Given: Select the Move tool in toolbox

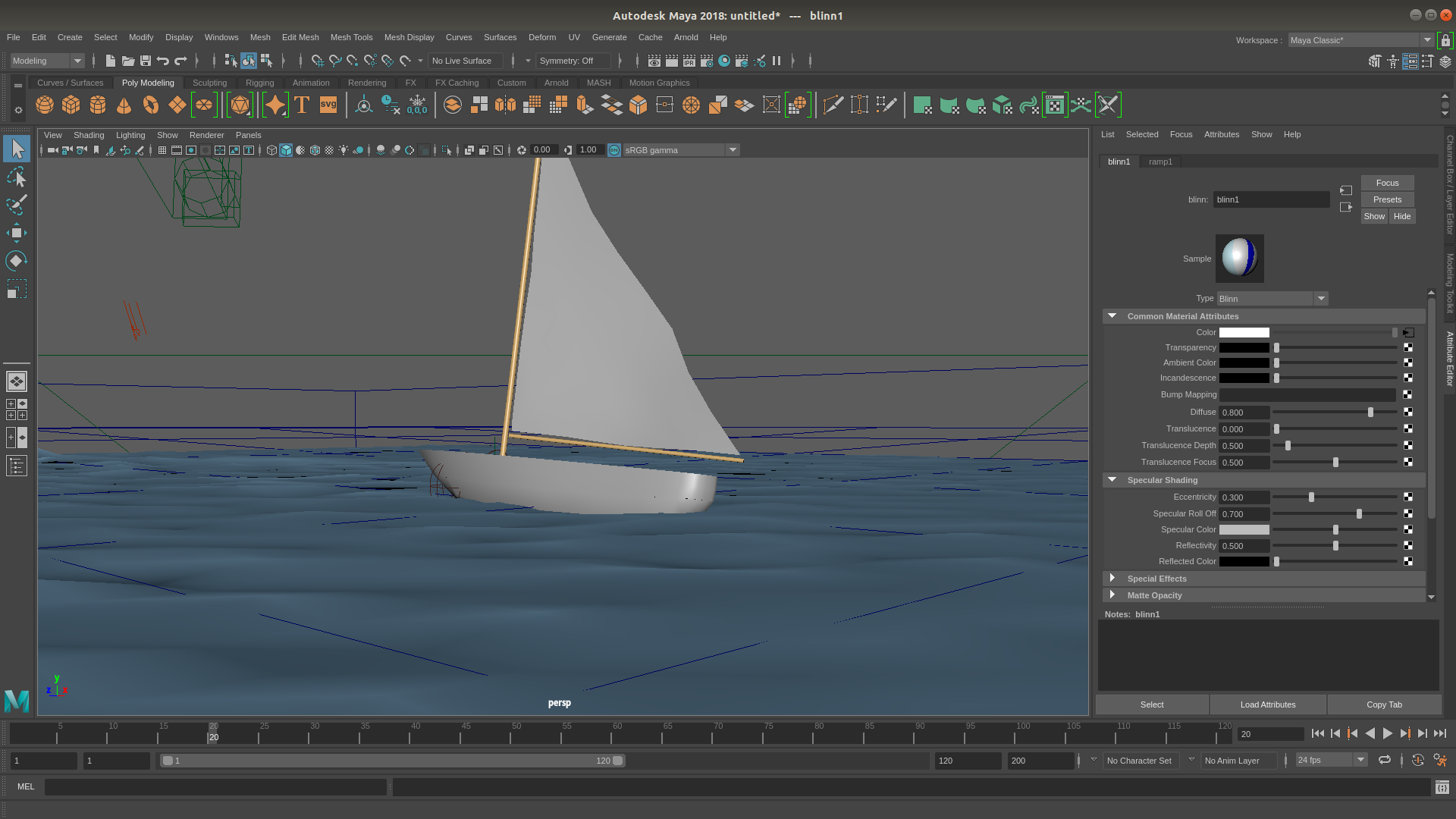Looking at the screenshot, I should point(17,233).
